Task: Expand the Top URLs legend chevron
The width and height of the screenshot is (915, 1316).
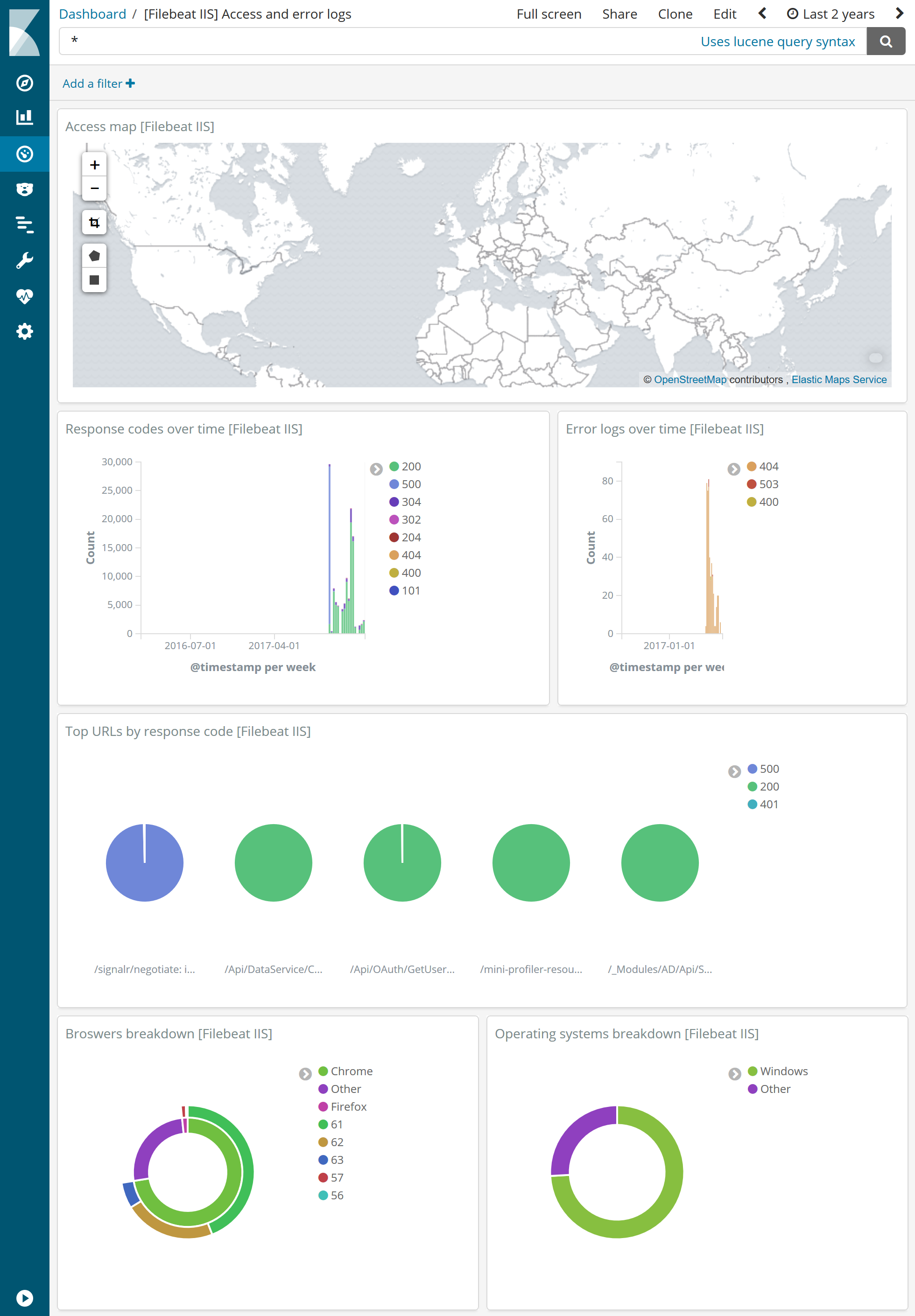Action: pos(733,772)
